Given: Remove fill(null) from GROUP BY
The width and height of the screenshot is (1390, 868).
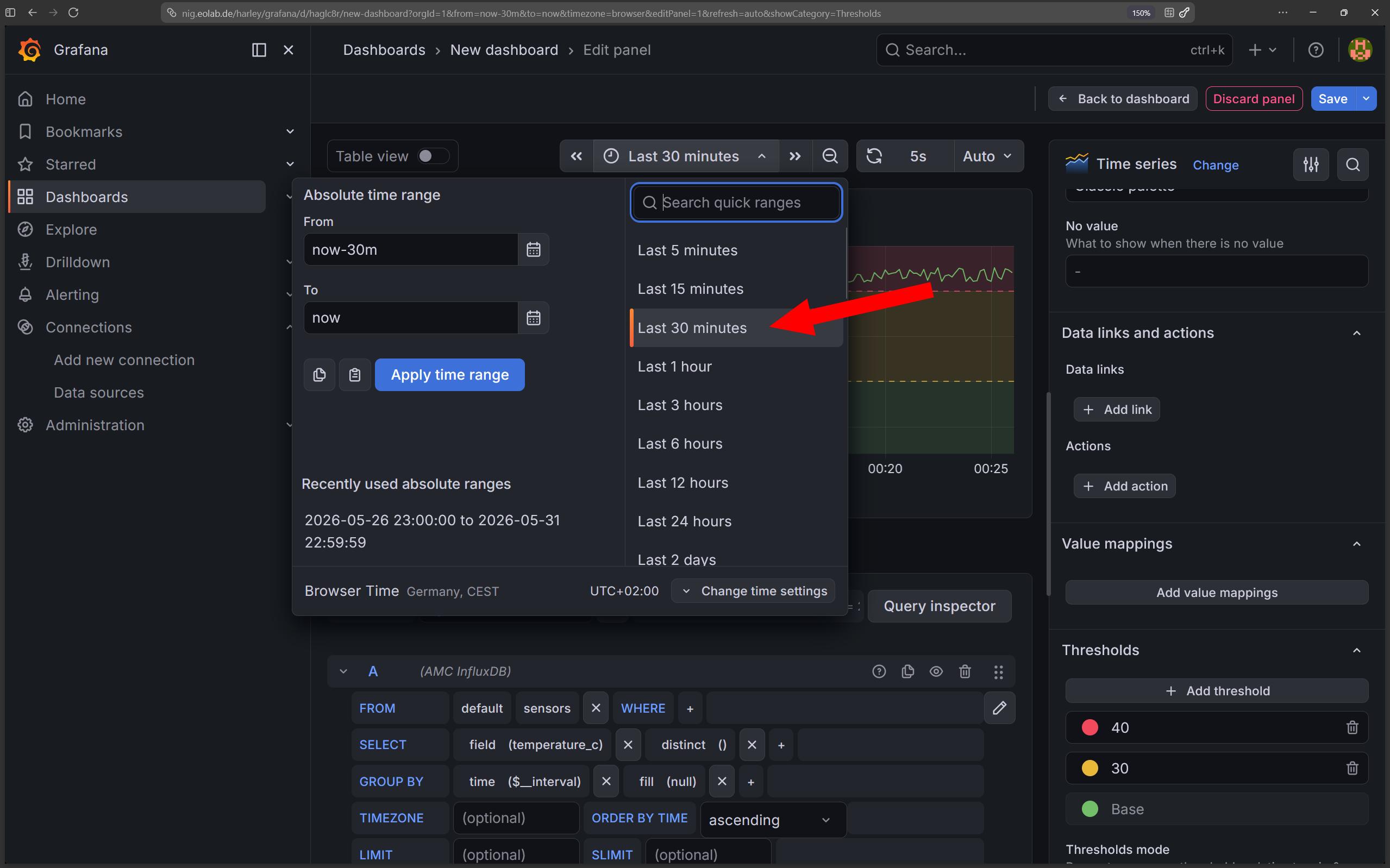Looking at the screenshot, I should (x=722, y=781).
